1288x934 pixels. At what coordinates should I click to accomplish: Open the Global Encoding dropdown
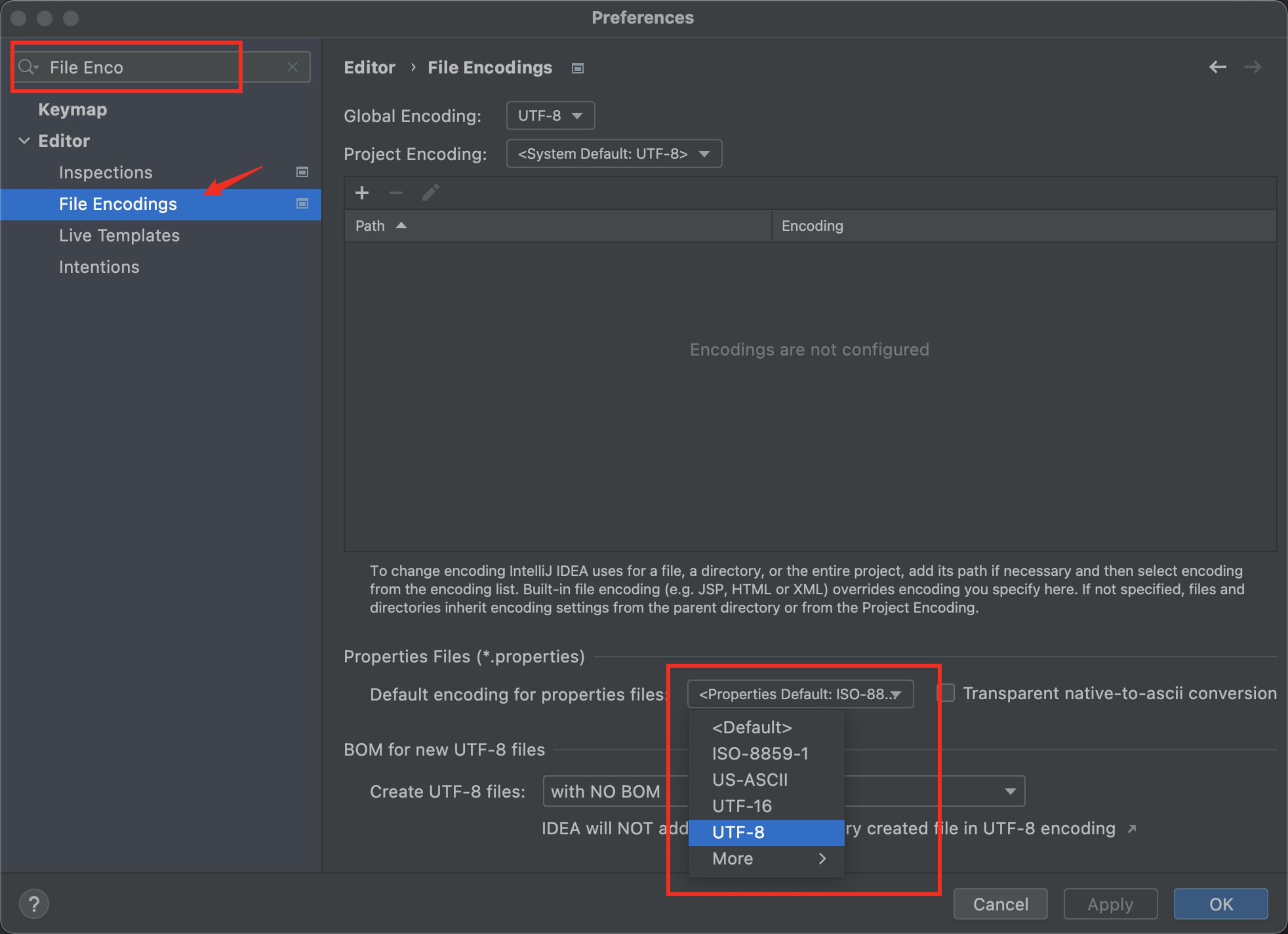point(550,115)
